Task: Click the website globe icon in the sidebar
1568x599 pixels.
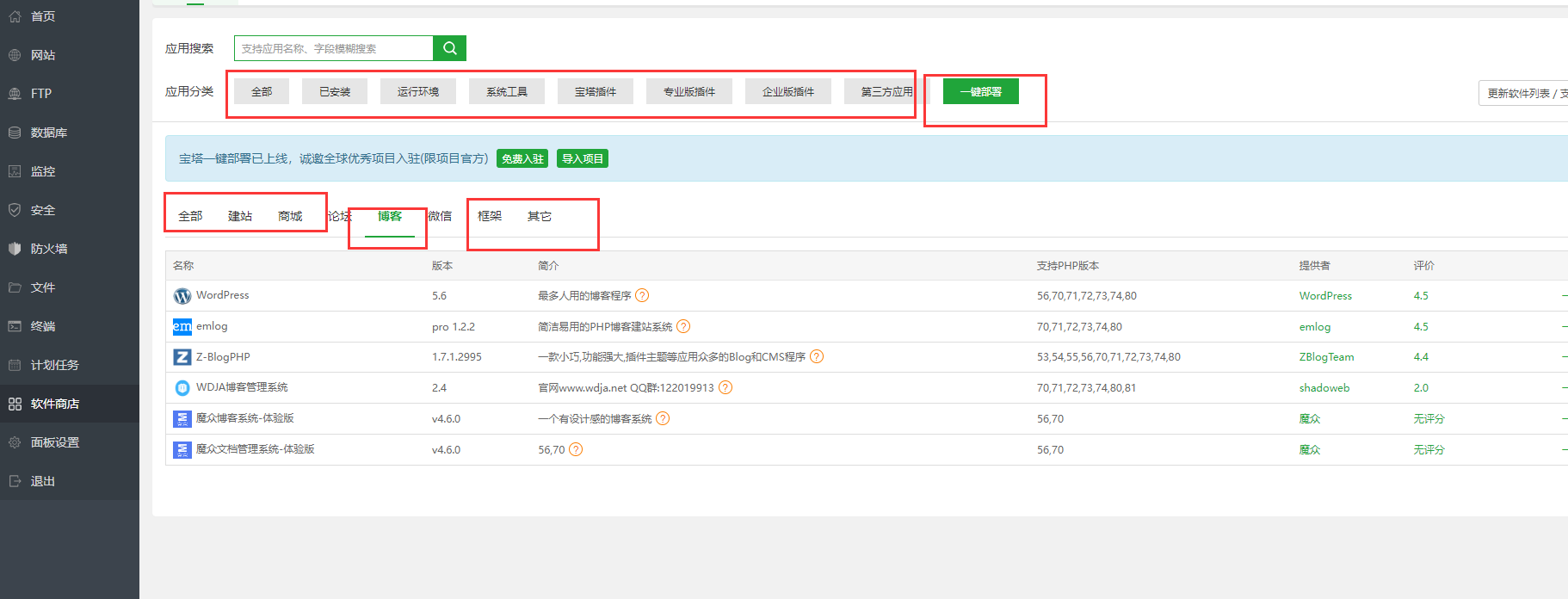Action: pyautogui.click(x=15, y=55)
